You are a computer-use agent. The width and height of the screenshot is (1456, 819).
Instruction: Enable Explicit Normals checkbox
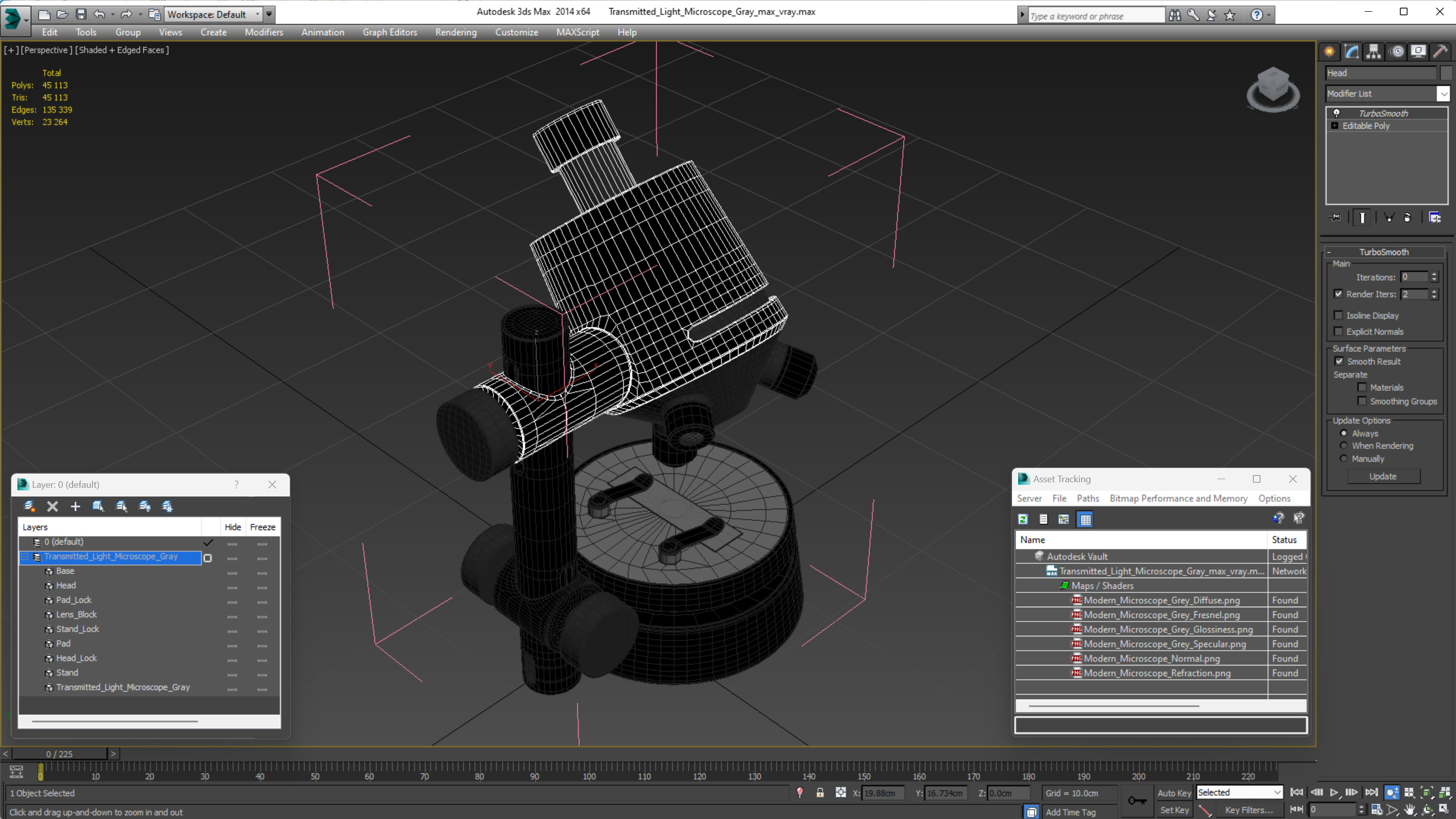point(1338,331)
